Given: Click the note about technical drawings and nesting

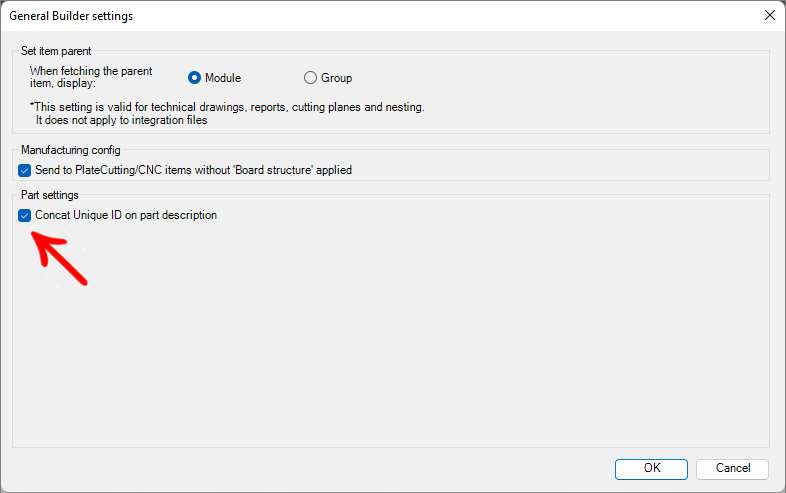Looking at the screenshot, I should click(227, 107).
